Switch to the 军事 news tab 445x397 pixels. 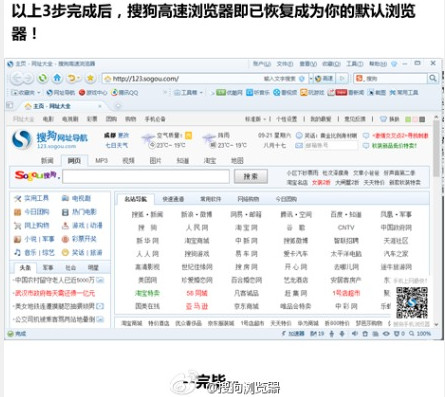[48, 268]
